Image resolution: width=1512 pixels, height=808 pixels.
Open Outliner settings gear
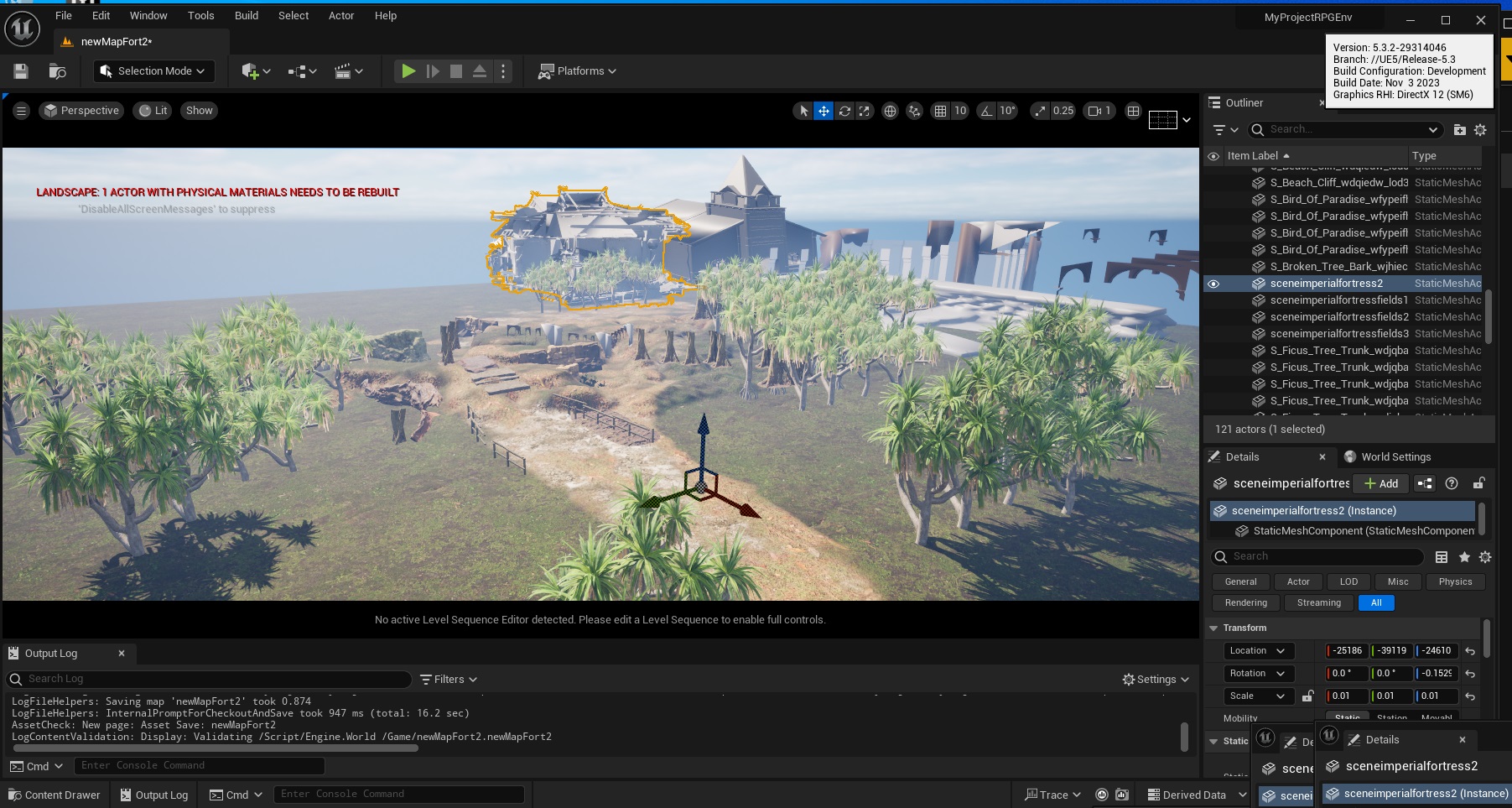coord(1480,129)
